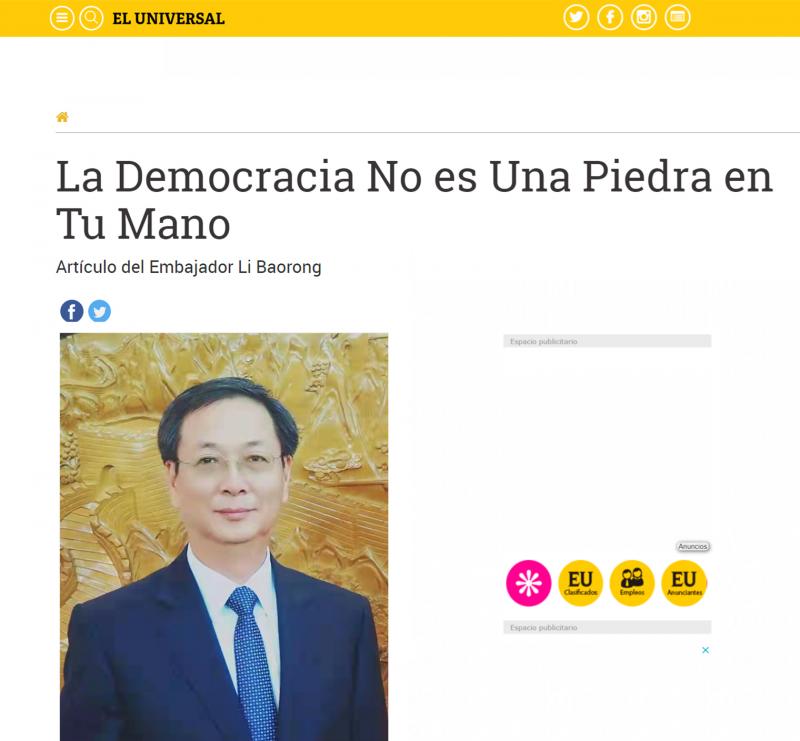Image resolution: width=800 pixels, height=741 pixels.
Task: Close the advertisement with the X
Action: pos(706,650)
